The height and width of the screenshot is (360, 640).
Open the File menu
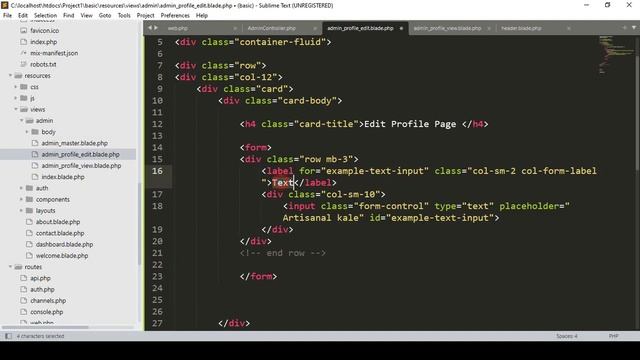[7, 16]
